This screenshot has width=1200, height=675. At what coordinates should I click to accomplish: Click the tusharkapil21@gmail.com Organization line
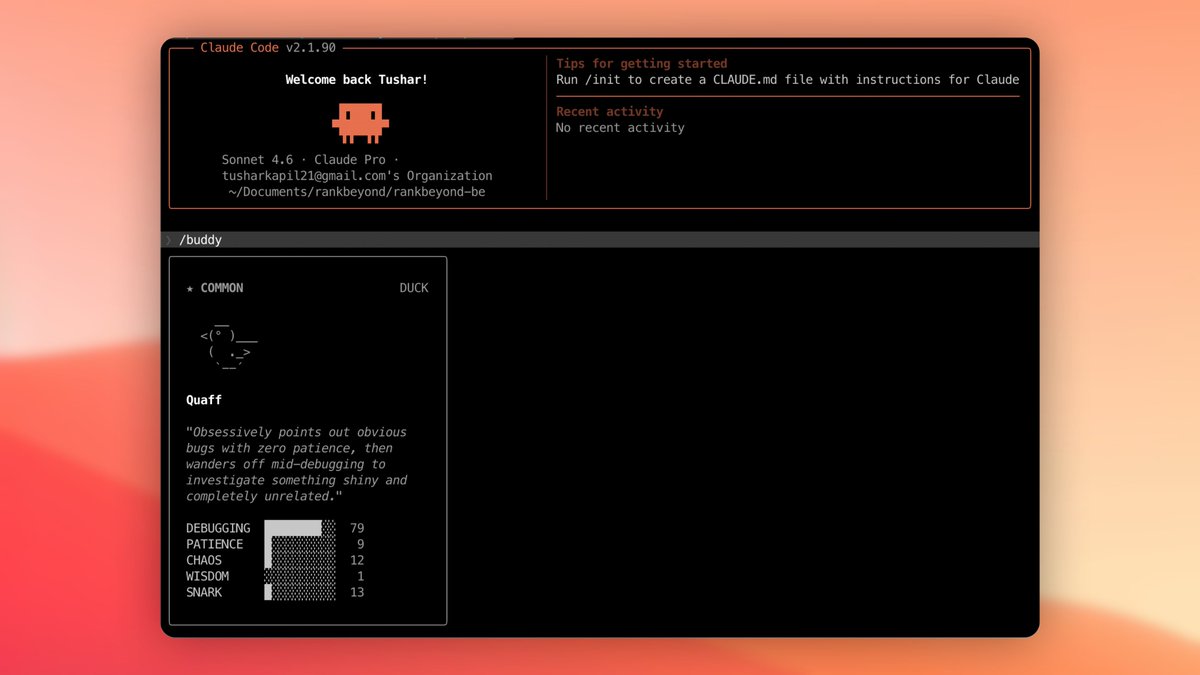pyautogui.click(x=357, y=176)
